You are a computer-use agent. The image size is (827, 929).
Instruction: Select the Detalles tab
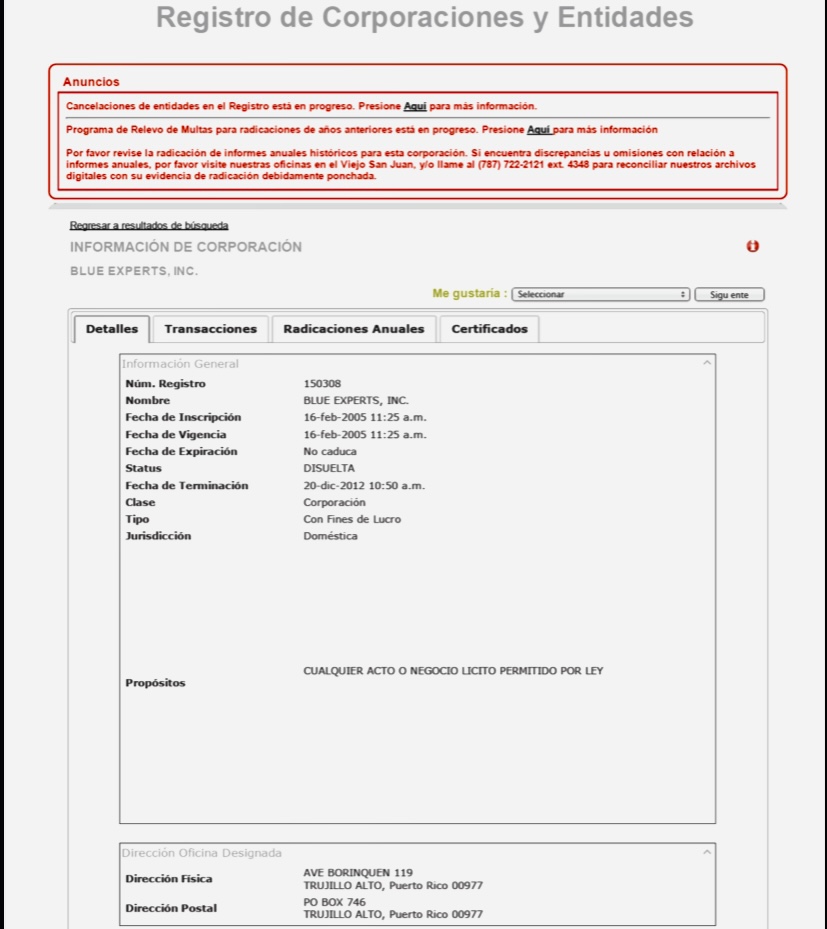(112, 329)
